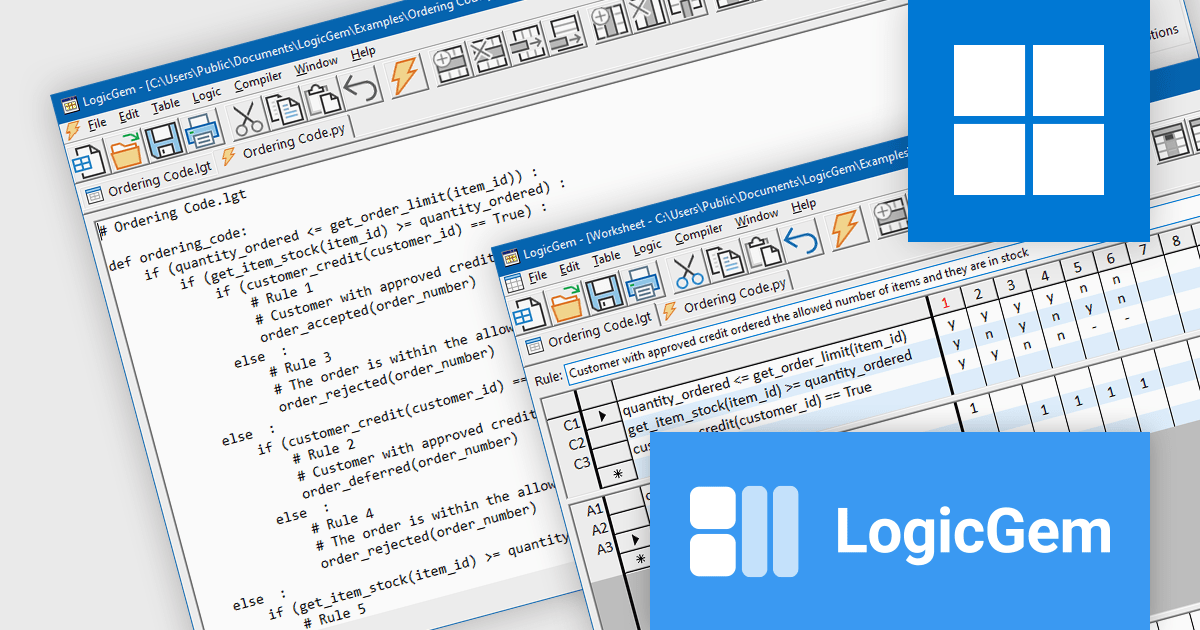1200x630 pixels.
Task: Select action row A2 header
Action: click(x=600, y=529)
